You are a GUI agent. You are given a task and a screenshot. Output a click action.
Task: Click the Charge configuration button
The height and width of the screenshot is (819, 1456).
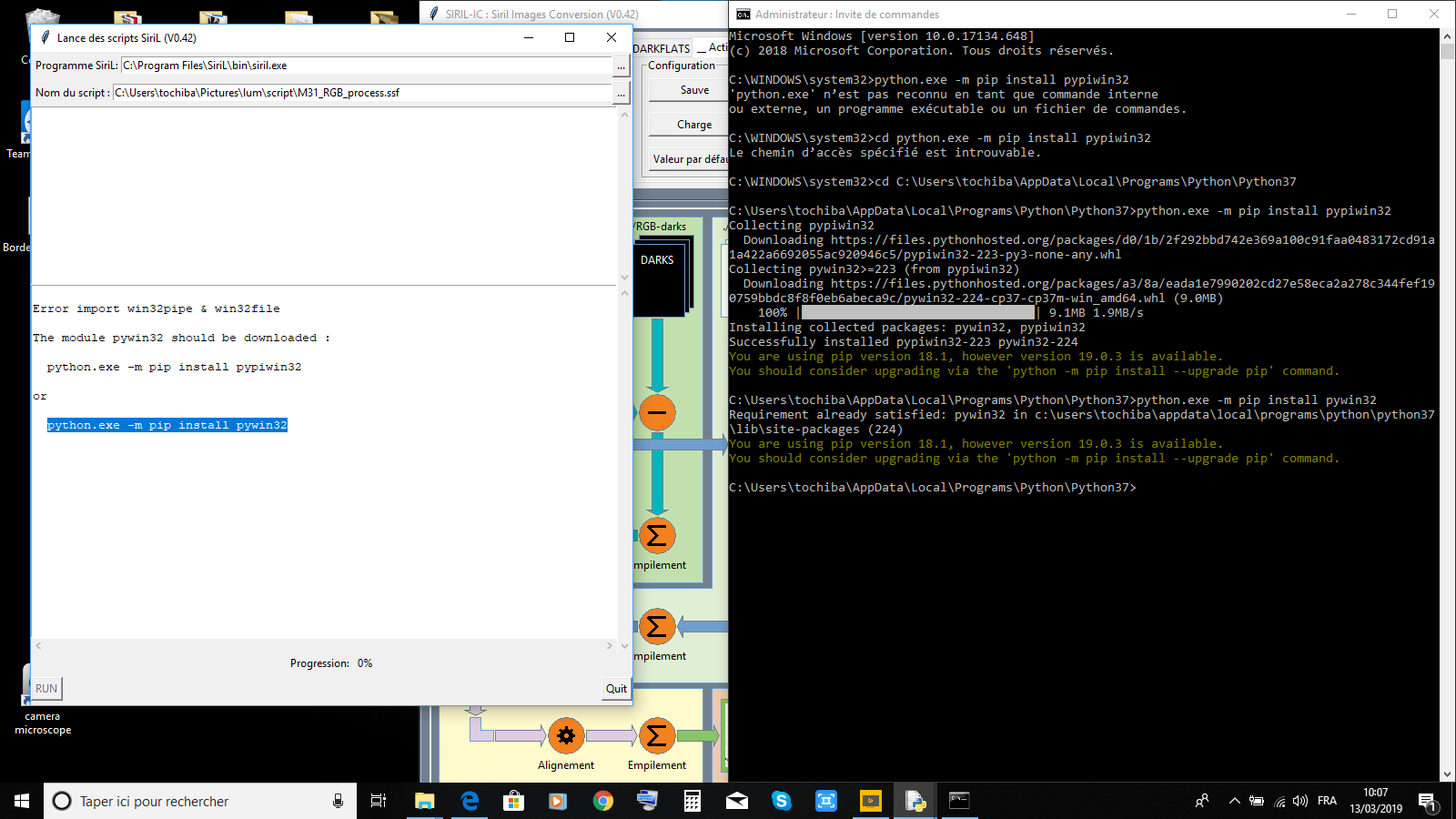[689, 125]
